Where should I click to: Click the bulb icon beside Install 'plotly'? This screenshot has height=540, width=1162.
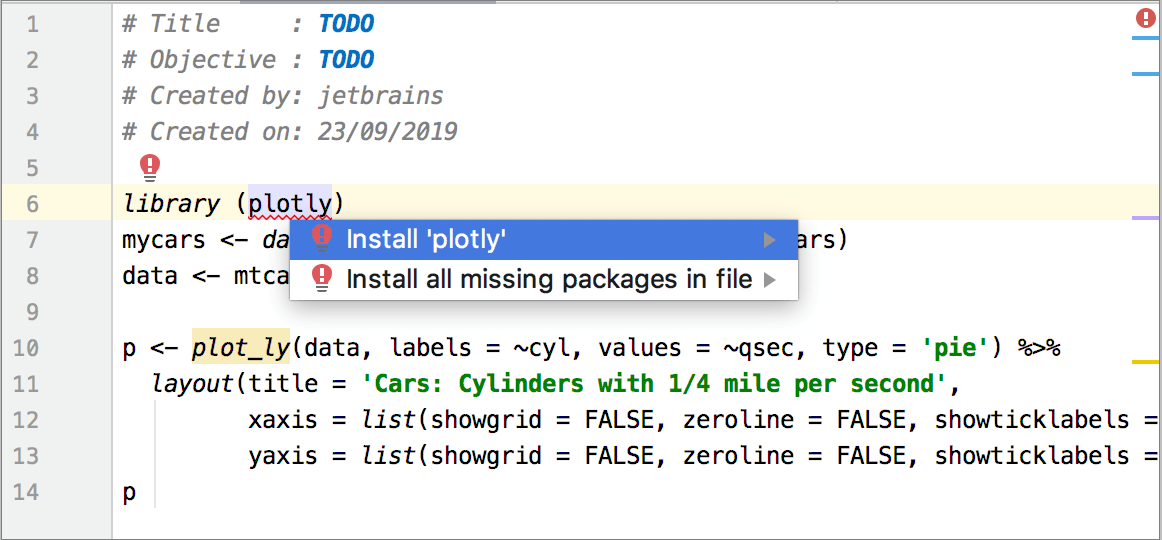(x=321, y=238)
